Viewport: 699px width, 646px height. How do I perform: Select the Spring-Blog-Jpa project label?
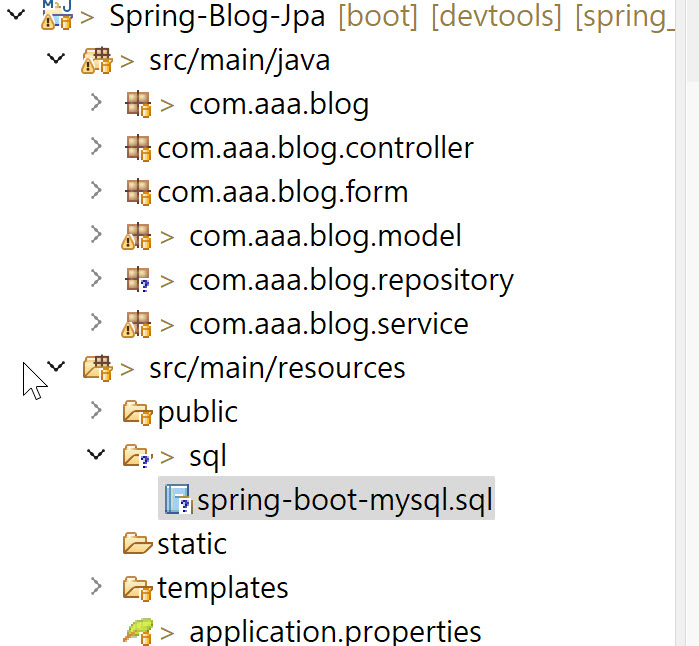tap(217, 16)
